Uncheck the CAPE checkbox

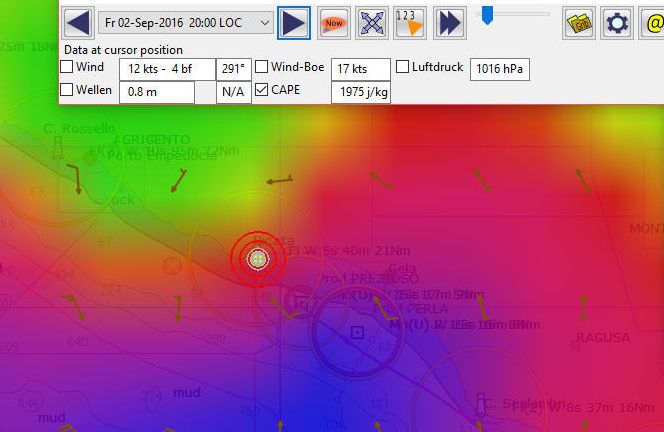(262, 90)
